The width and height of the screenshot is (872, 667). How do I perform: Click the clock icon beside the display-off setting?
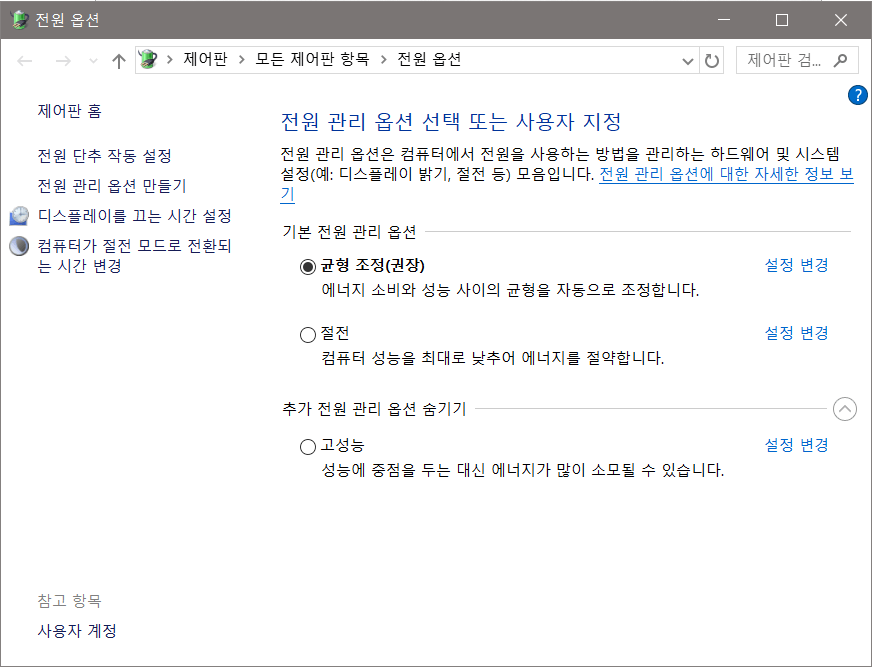pyautogui.click(x=19, y=215)
